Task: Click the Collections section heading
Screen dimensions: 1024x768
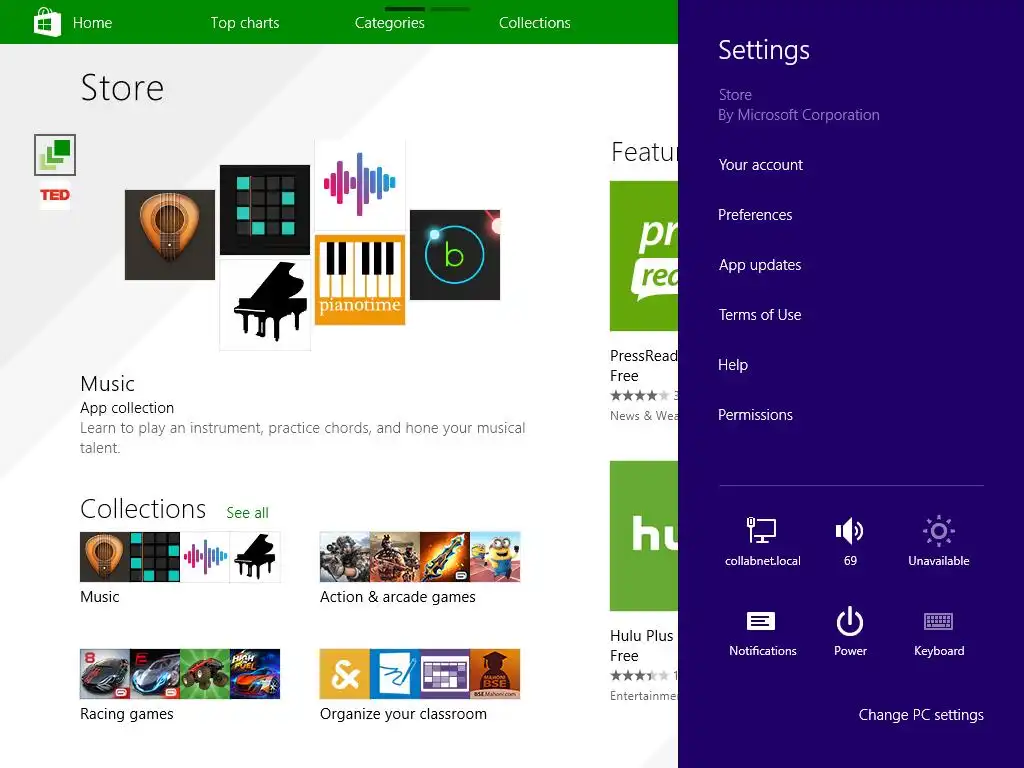Action: point(143,509)
